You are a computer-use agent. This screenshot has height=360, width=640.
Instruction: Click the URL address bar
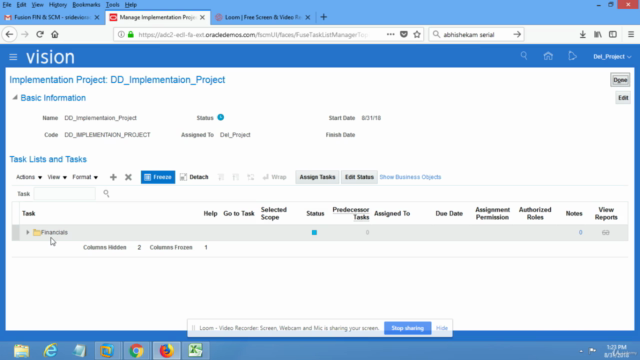tap(253, 35)
